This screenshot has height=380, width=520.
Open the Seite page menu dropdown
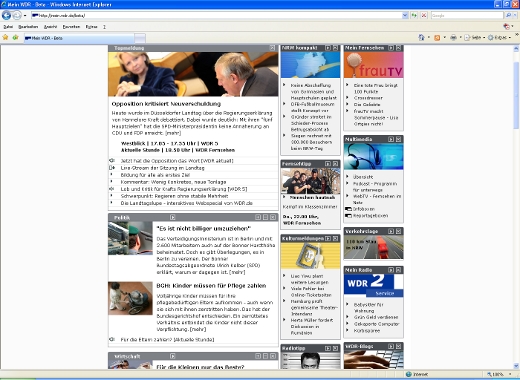(x=474, y=38)
